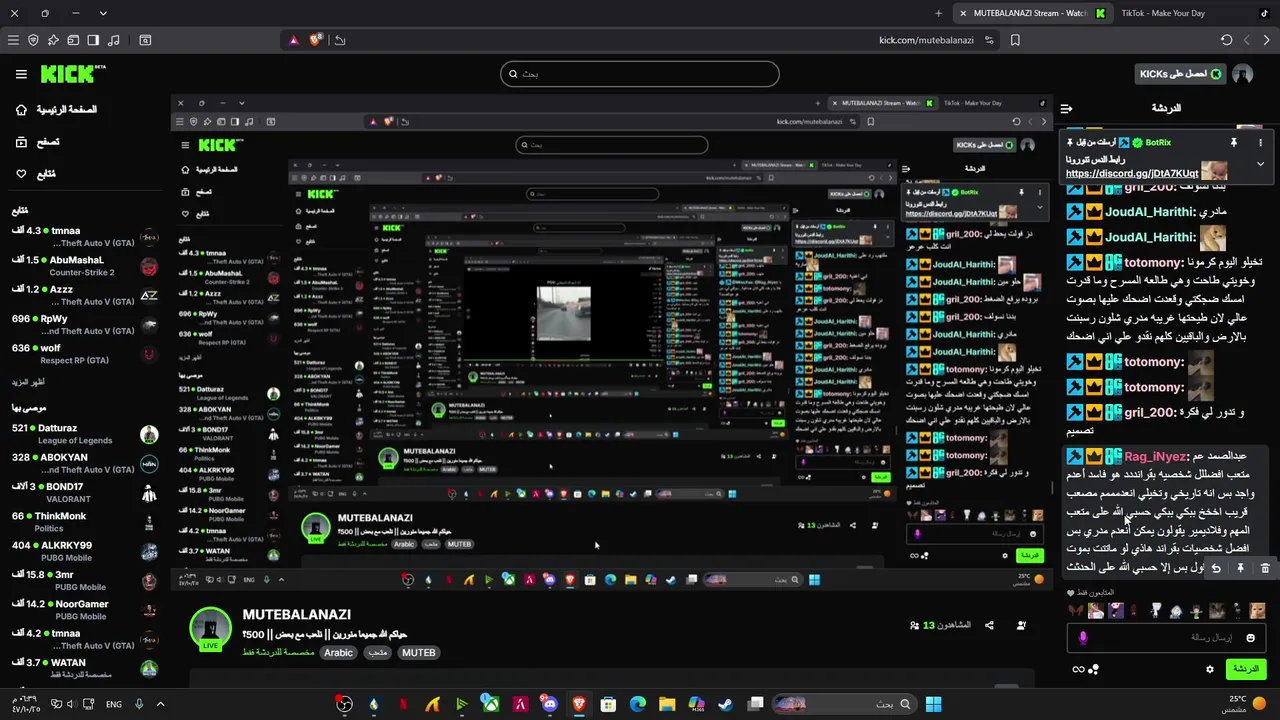The height and width of the screenshot is (720, 1280).
Task: Open Brave Shields lion icon
Action: point(316,40)
